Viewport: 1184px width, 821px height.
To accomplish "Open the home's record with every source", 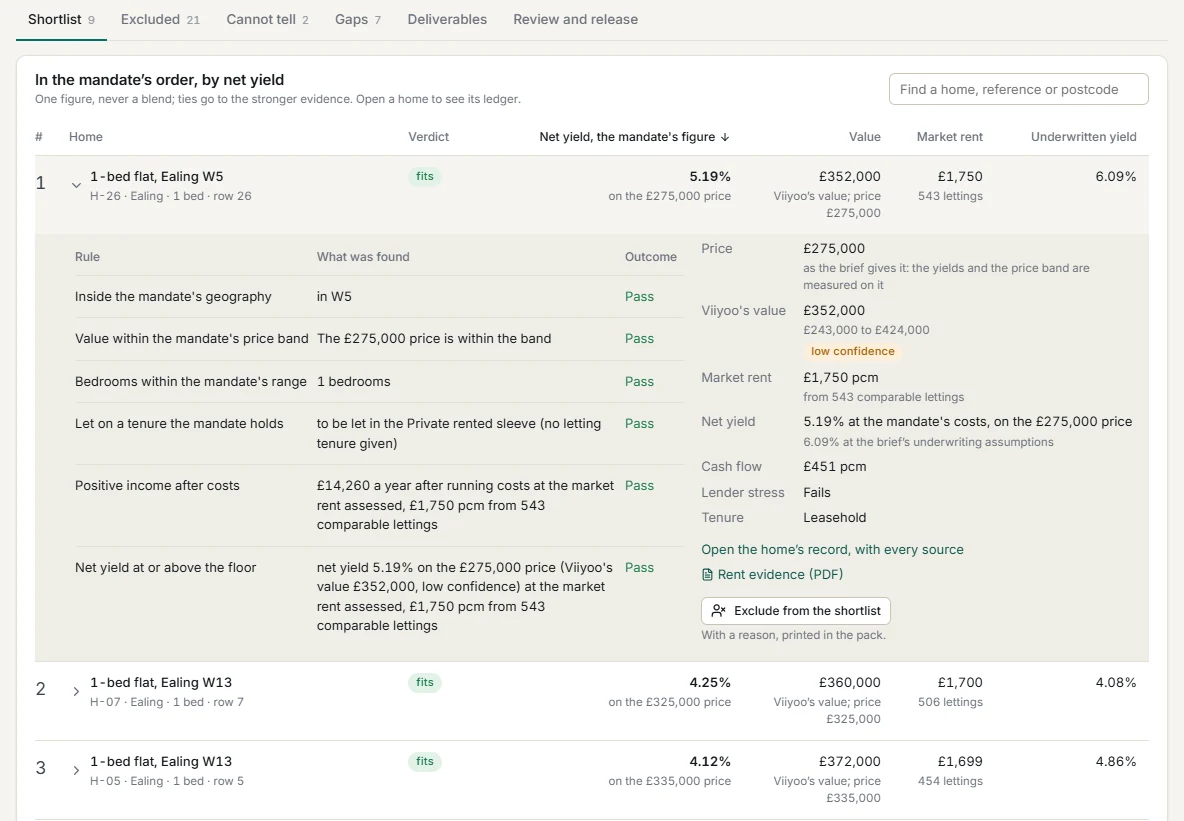I will [x=832, y=550].
